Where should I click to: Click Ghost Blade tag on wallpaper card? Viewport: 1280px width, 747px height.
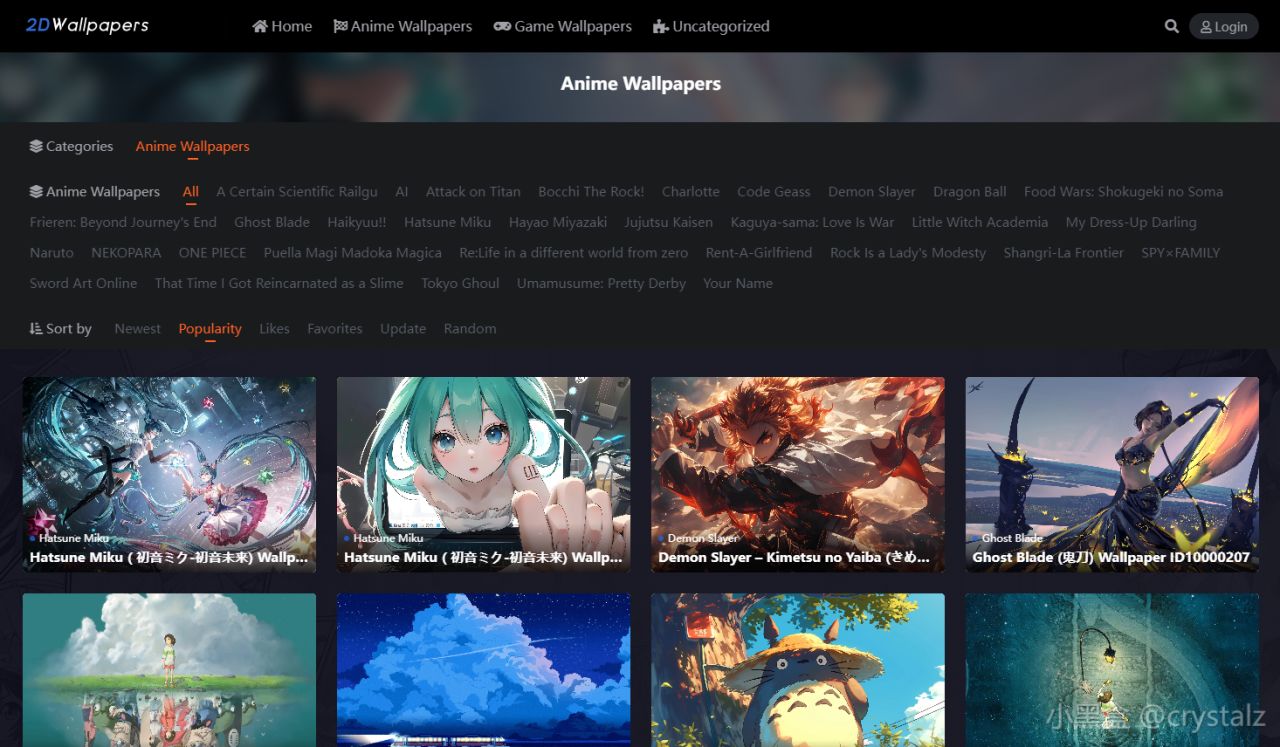coord(1012,538)
